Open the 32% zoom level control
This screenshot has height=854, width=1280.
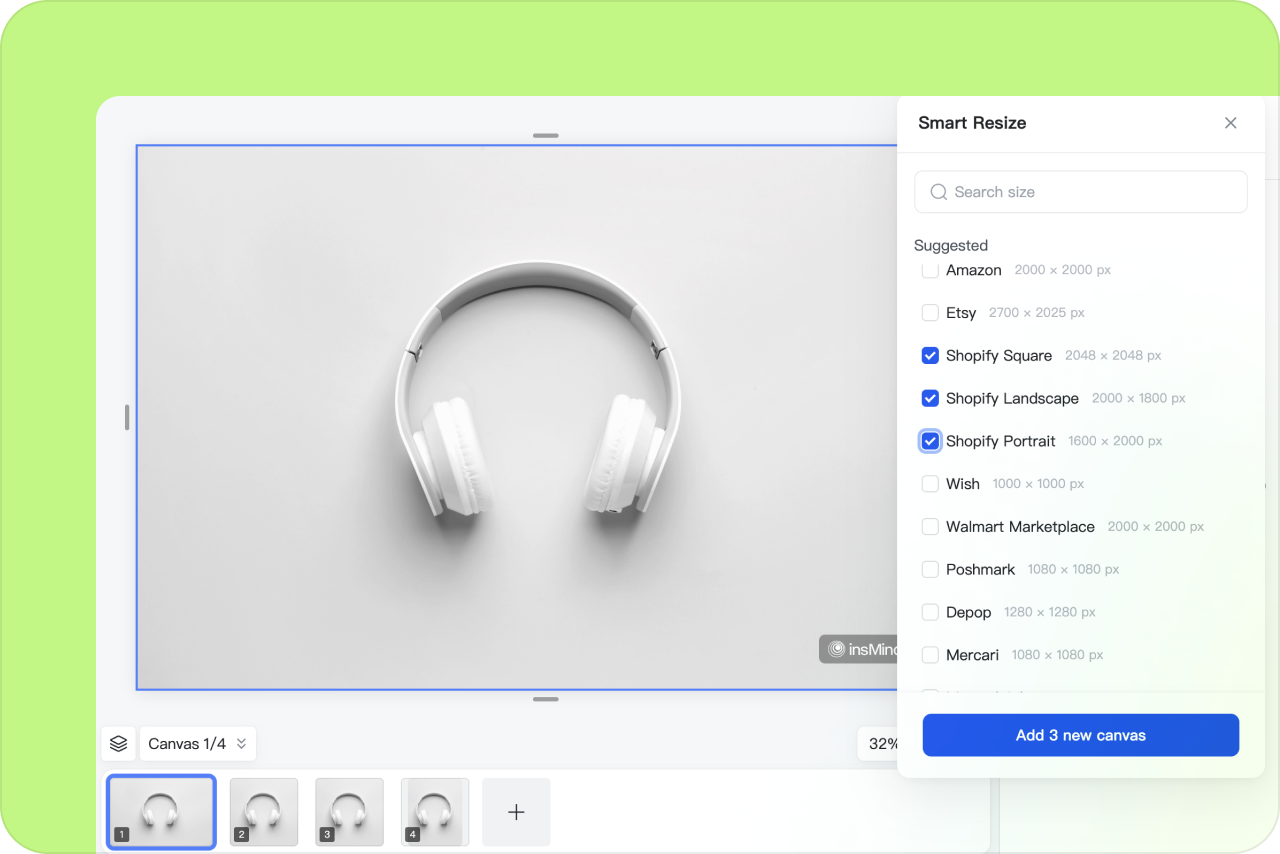(878, 744)
